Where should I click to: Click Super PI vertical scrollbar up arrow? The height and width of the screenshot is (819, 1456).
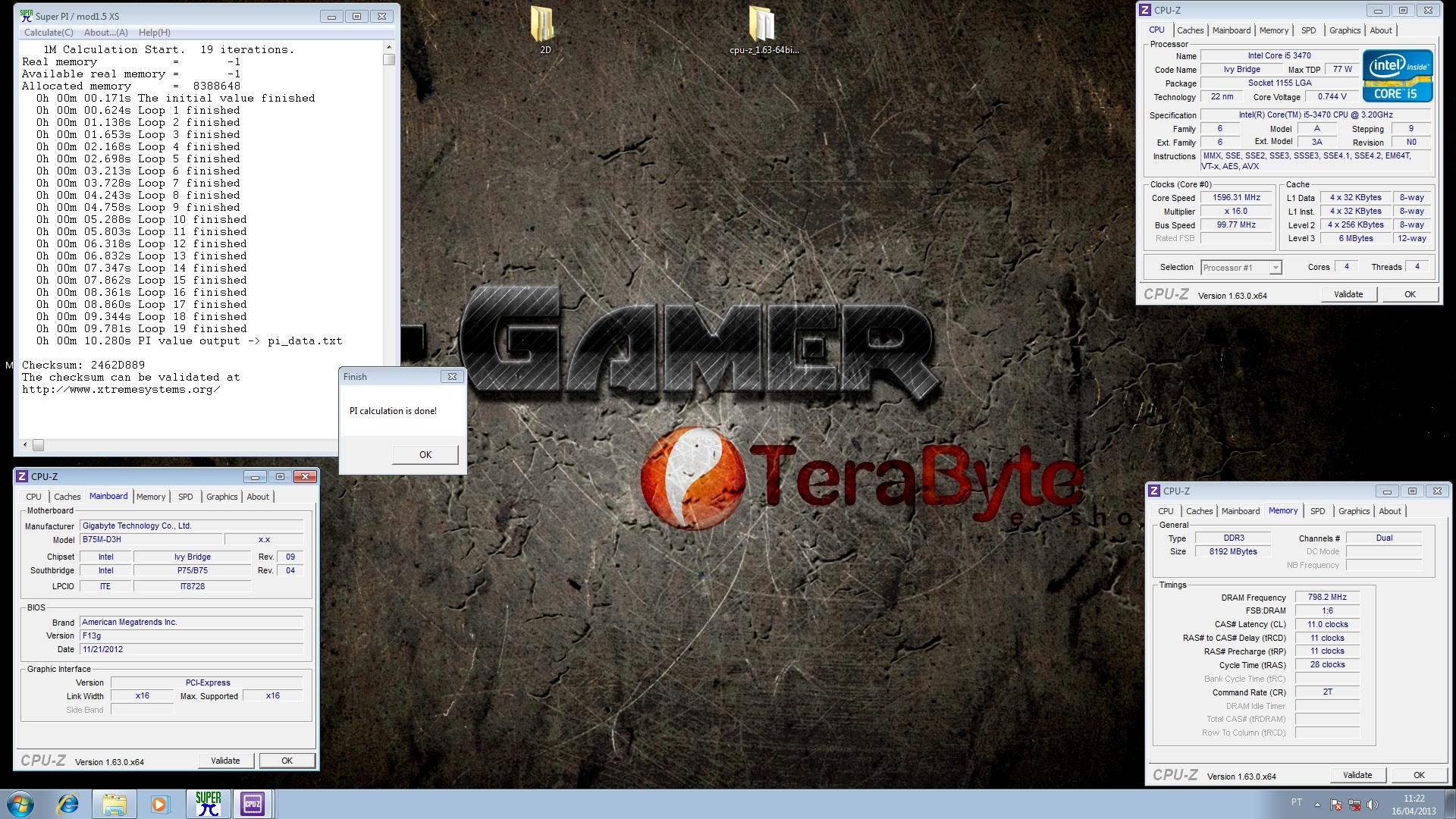(x=389, y=47)
